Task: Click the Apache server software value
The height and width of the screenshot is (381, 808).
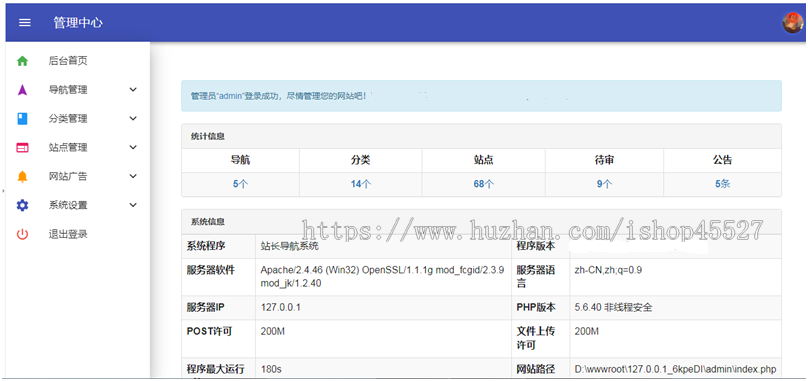Action: pyautogui.click(x=382, y=276)
